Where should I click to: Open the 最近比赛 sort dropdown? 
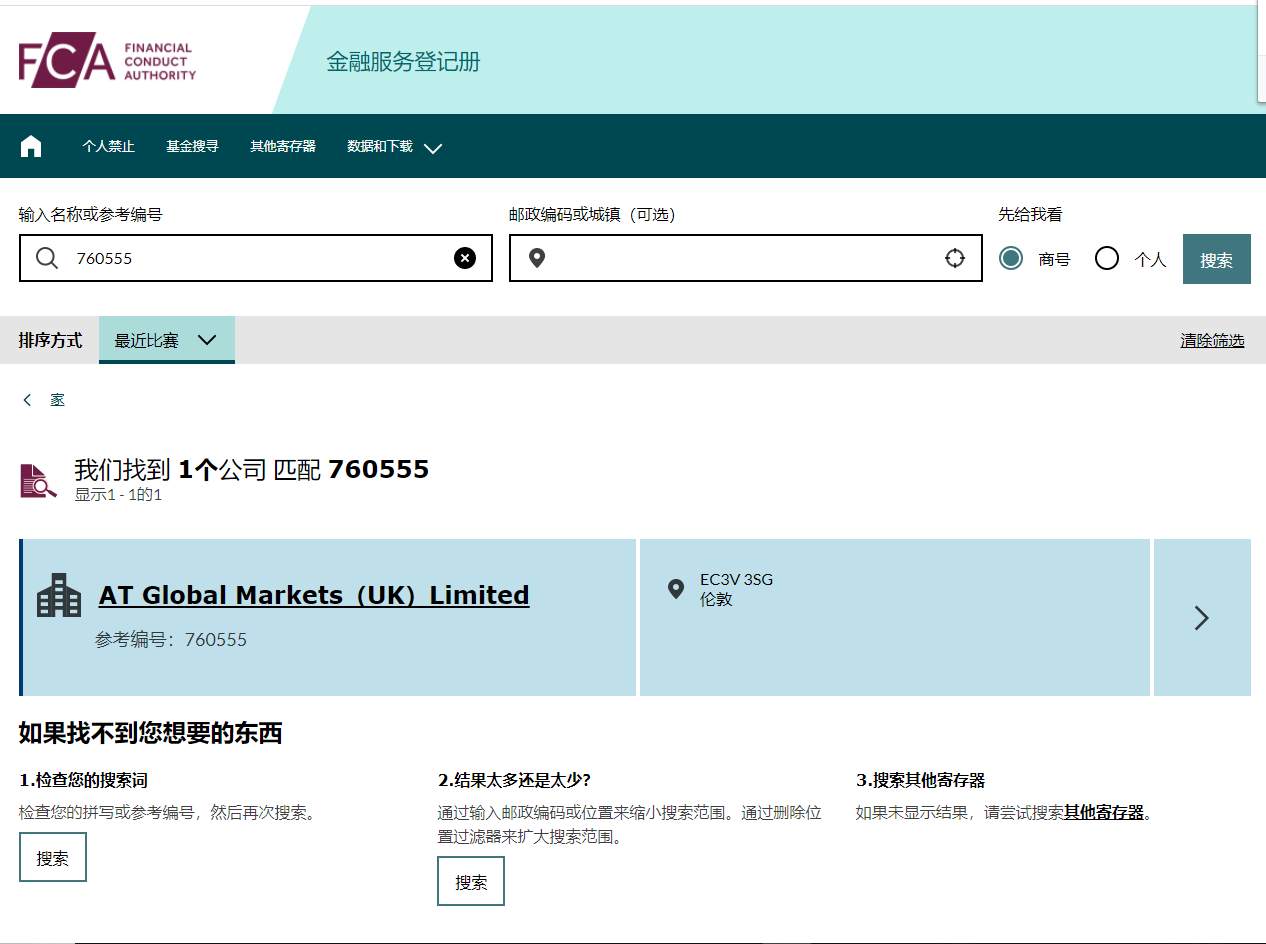166,340
